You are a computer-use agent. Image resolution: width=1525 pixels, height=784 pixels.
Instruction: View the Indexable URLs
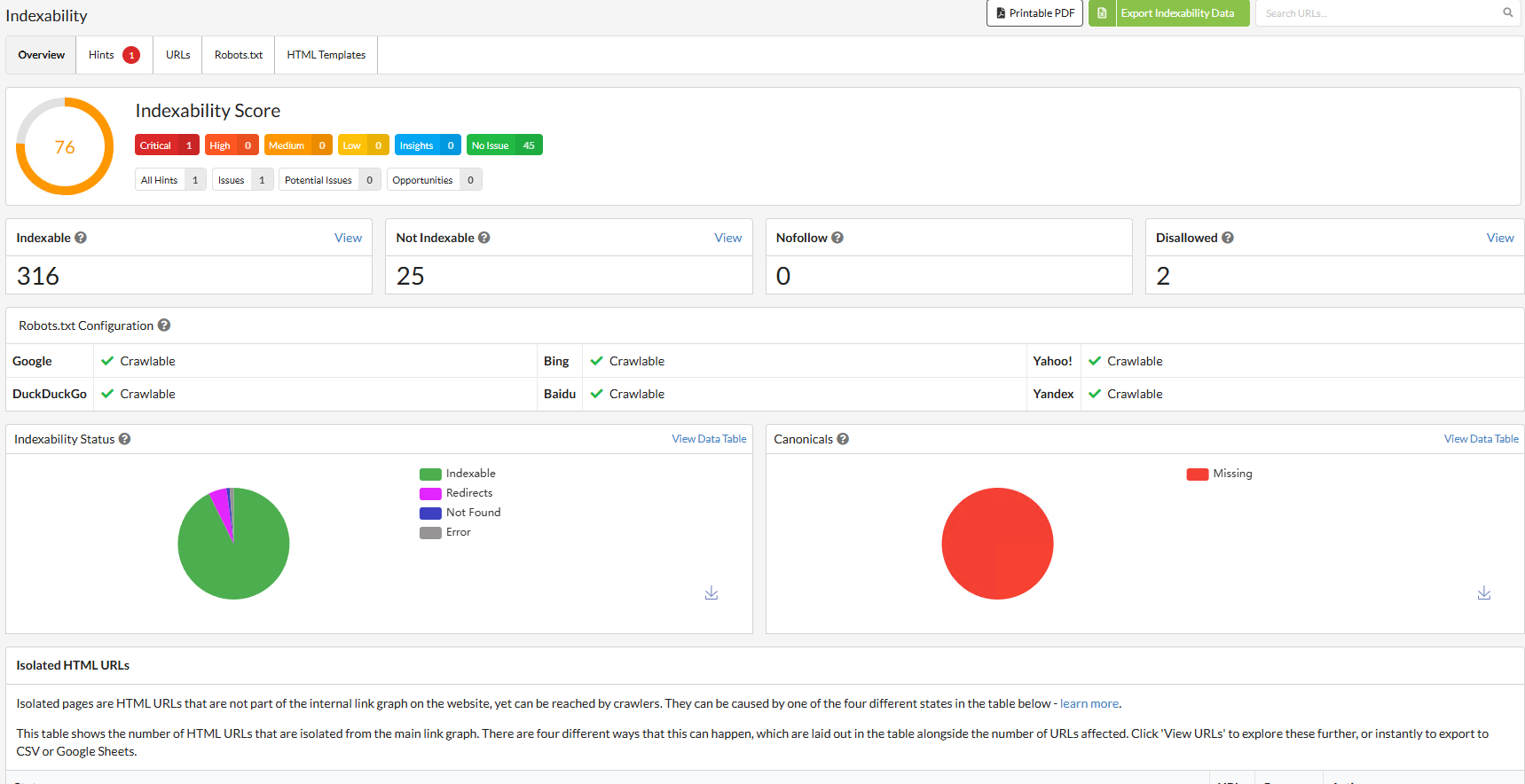point(348,238)
